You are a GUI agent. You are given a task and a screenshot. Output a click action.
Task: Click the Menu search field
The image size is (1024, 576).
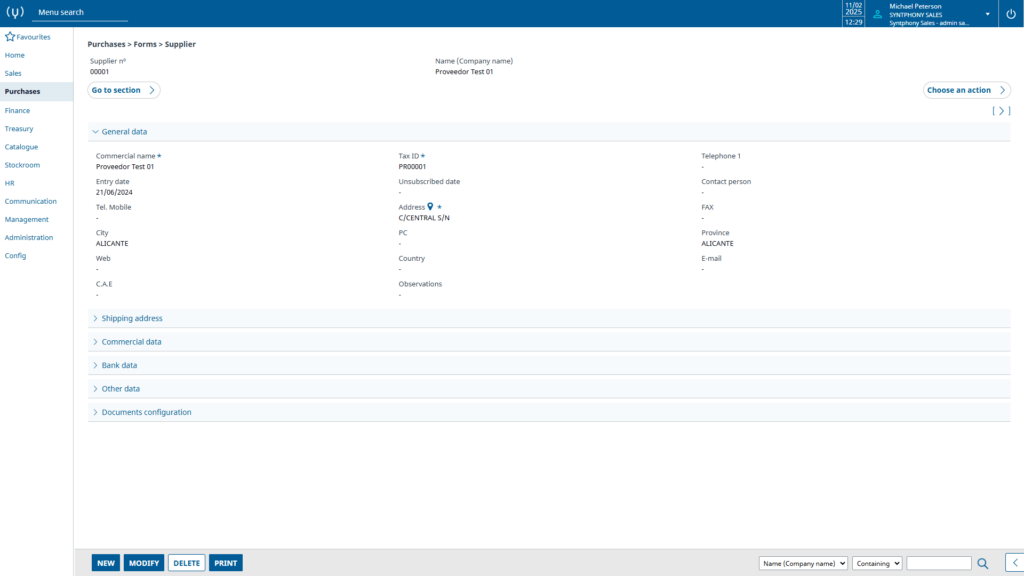(x=80, y=12)
